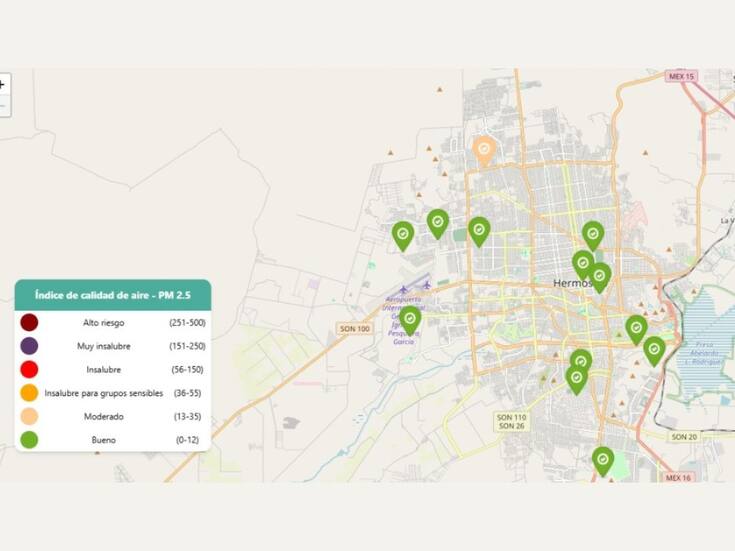Viewport: 735px width, 551px height.
Task: Click the purple Muy insalubre swatch
Action: (x=29, y=346)
